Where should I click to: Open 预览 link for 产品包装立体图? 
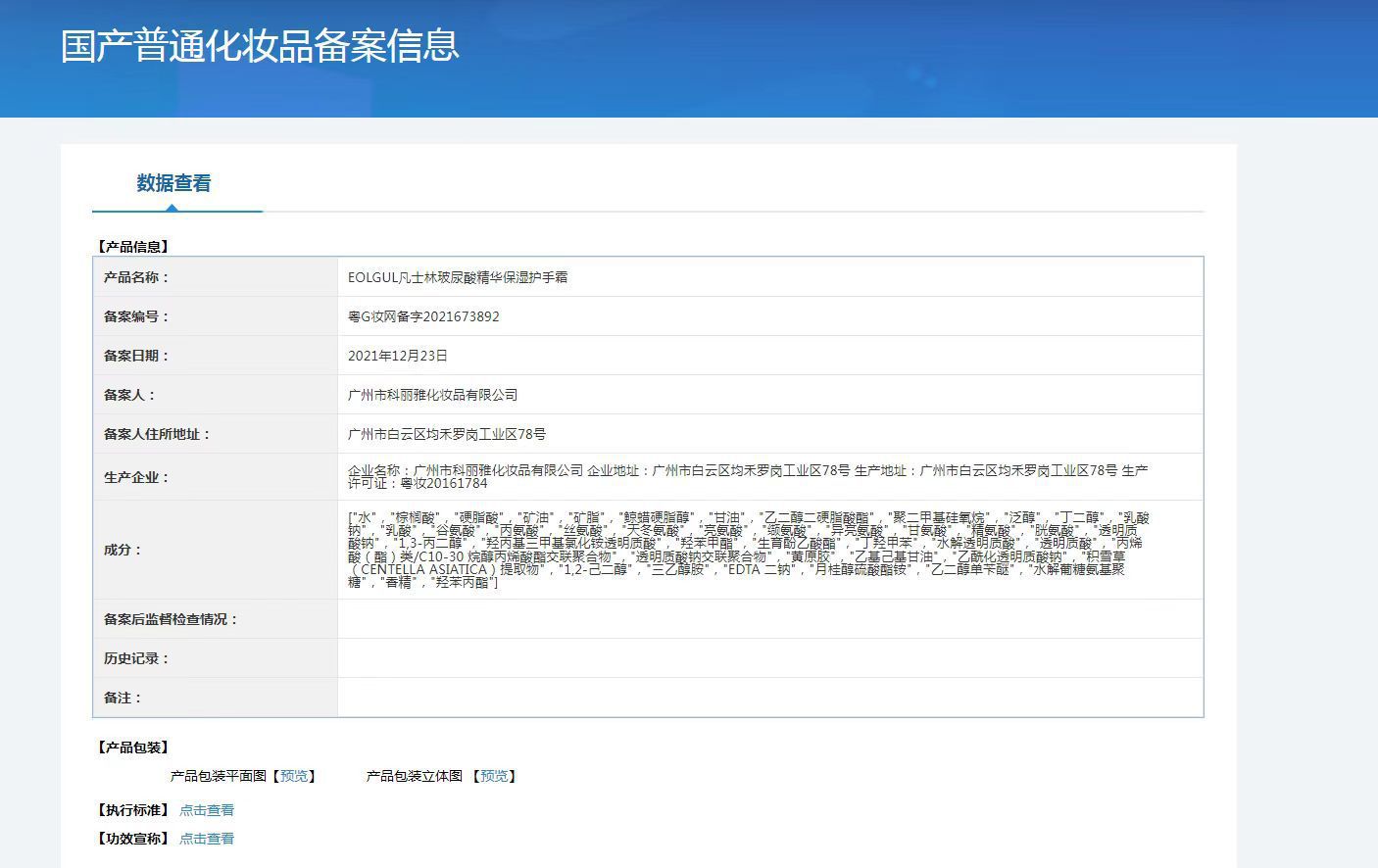click(x=494, y=776)
